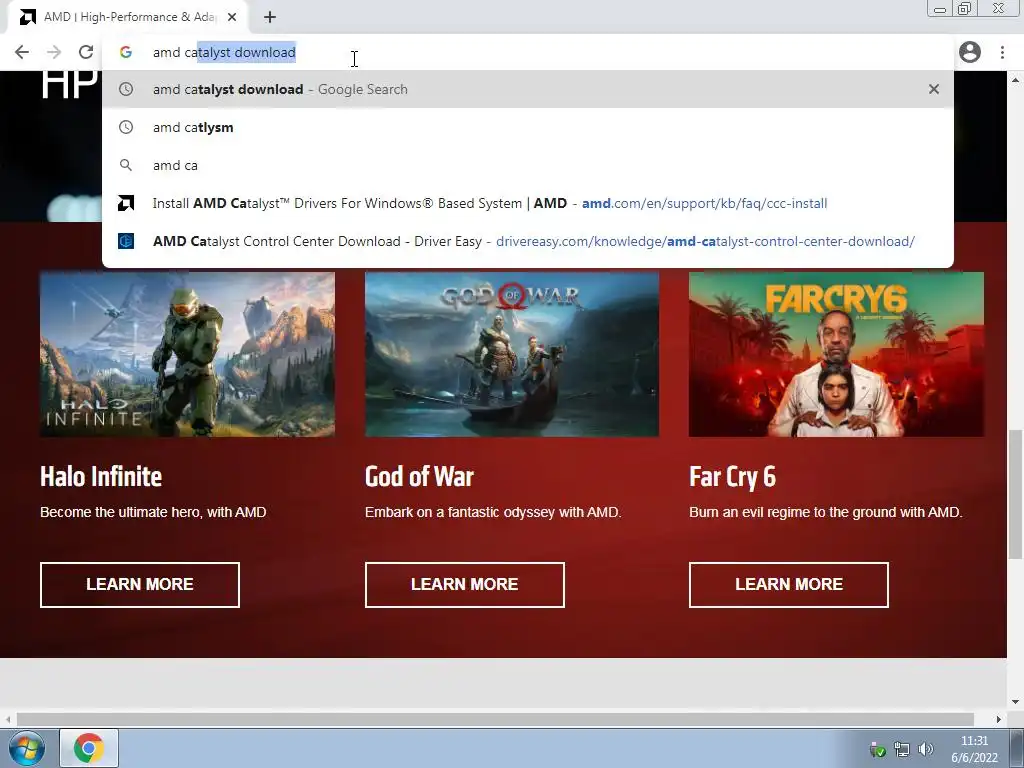Select the 'amd ca' search suggestion

(x=528, y=165)
